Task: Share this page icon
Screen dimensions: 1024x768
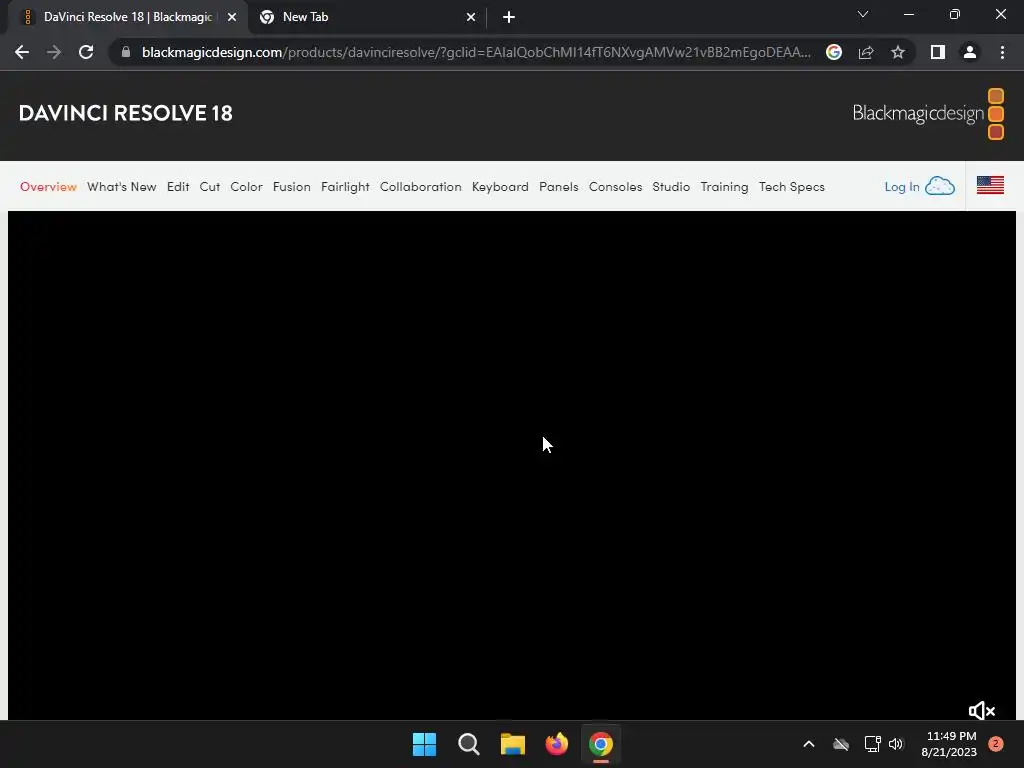Action: coord(866,52)
